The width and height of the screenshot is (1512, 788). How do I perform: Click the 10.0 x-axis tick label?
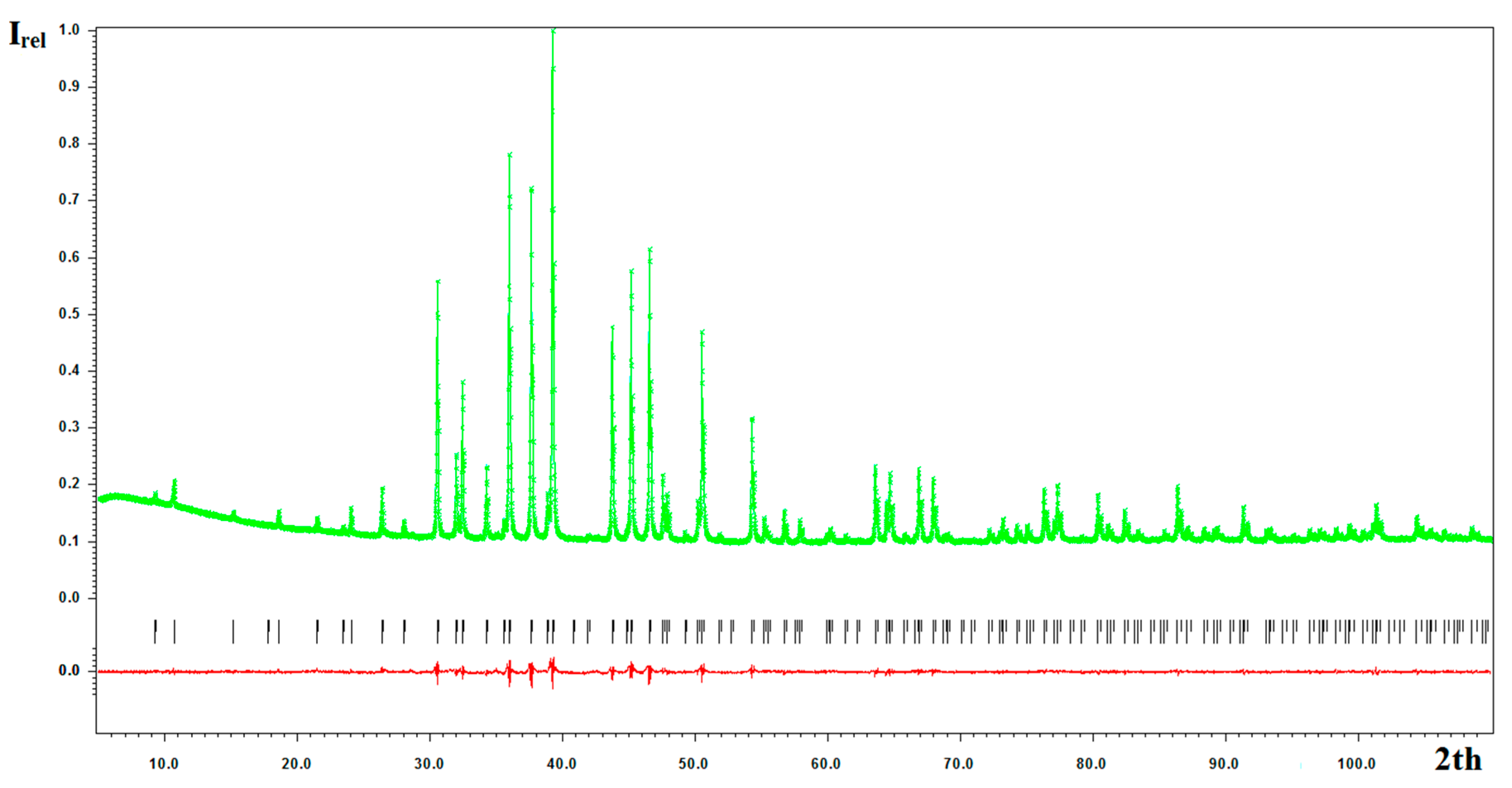(164, 763)
